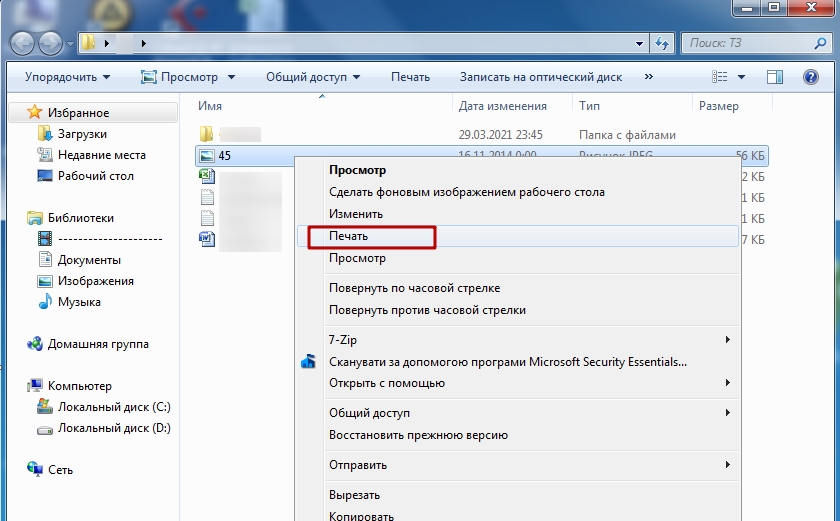Open Недавние места in Favorites
This screenshot has width=840, height=521.
coord(101,155)
